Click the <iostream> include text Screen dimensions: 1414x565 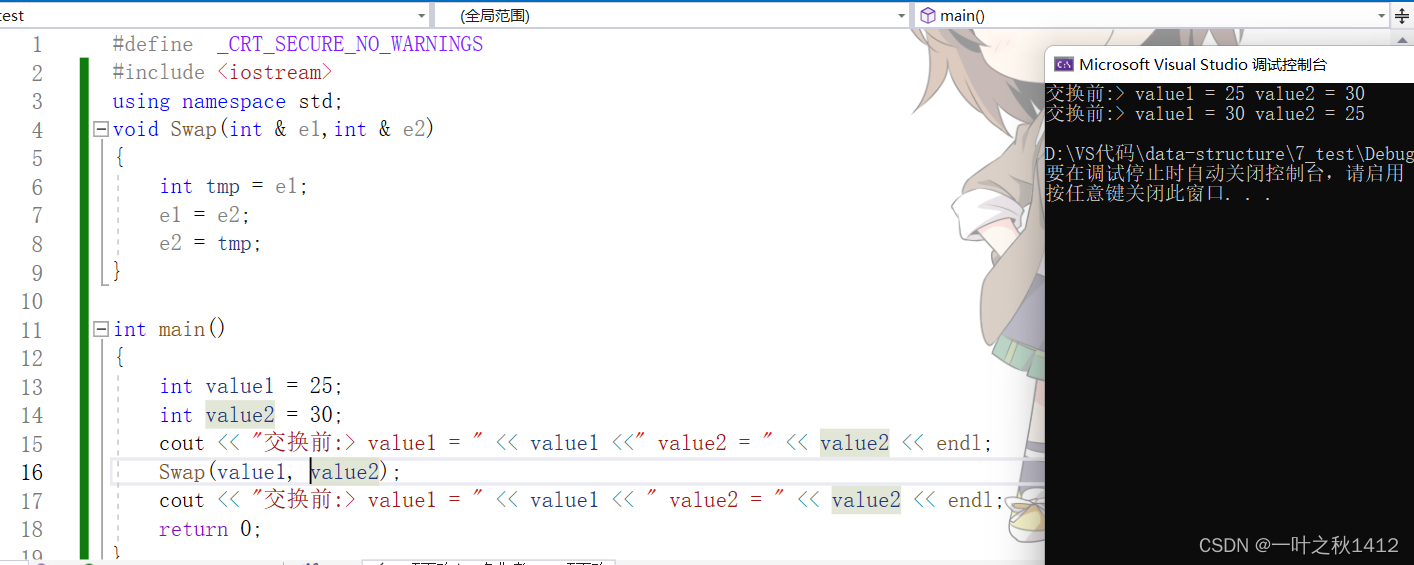[274, 73]
